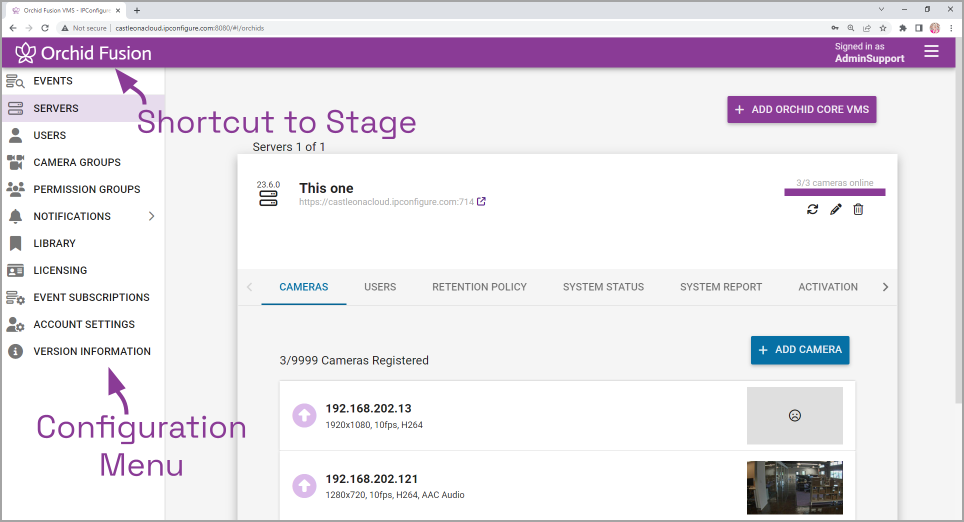Click the page vertical scrollbar
Image resolution: width=964 pixels, height=522 pixels.
(959, 221)
